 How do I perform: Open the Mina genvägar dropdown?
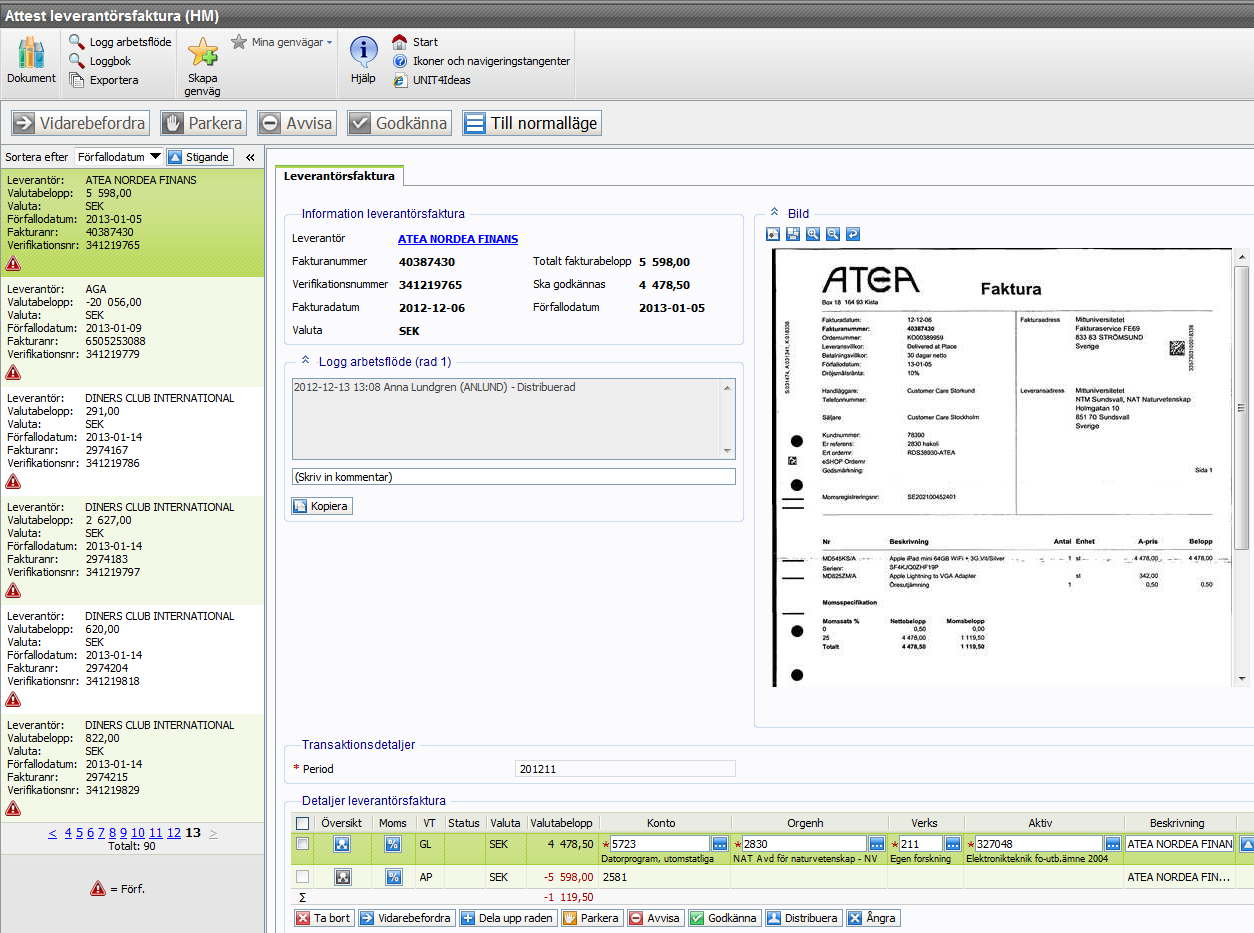pos(282,42)
